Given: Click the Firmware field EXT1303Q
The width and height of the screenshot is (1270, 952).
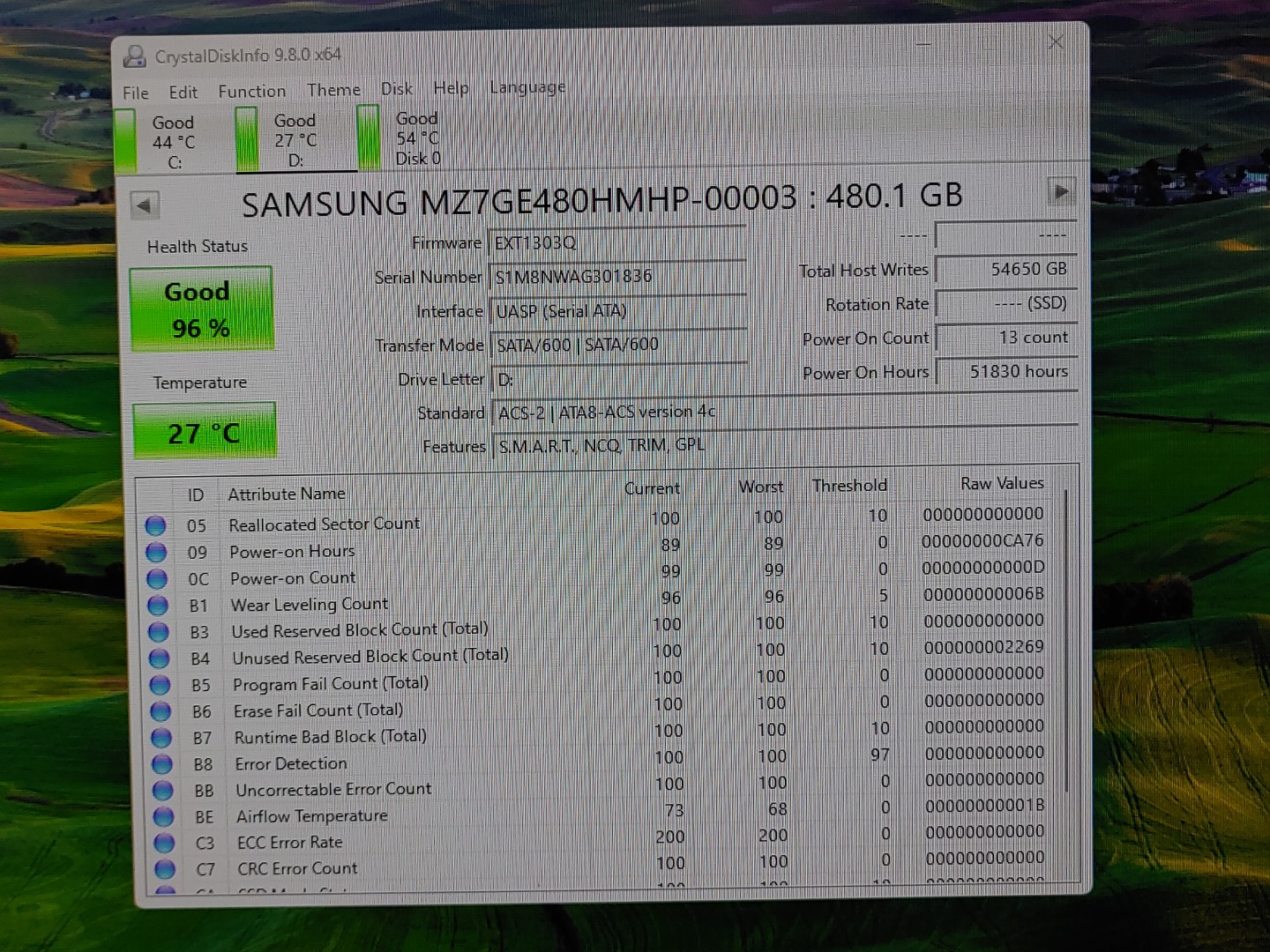Looking at the screenshot, I should 618,242.
